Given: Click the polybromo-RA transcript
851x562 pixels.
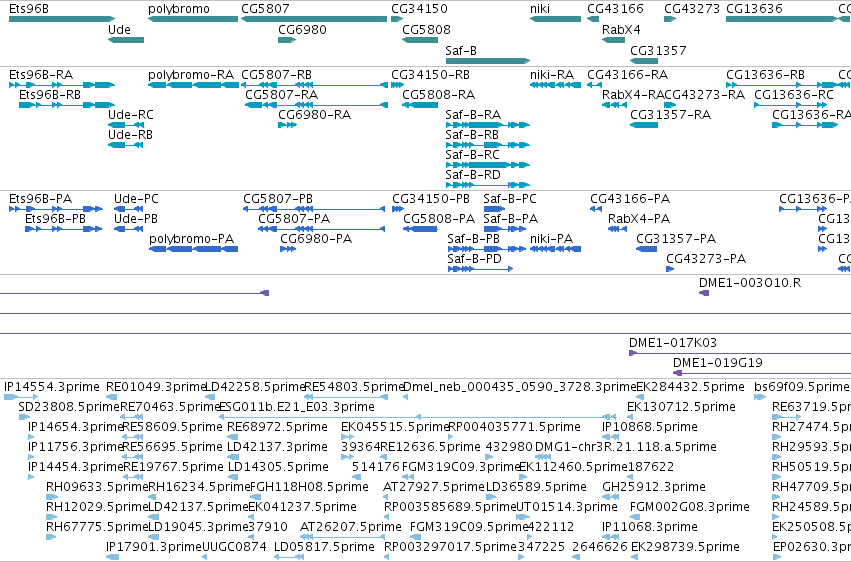Looking at the screenshot, I should [193, 85].
